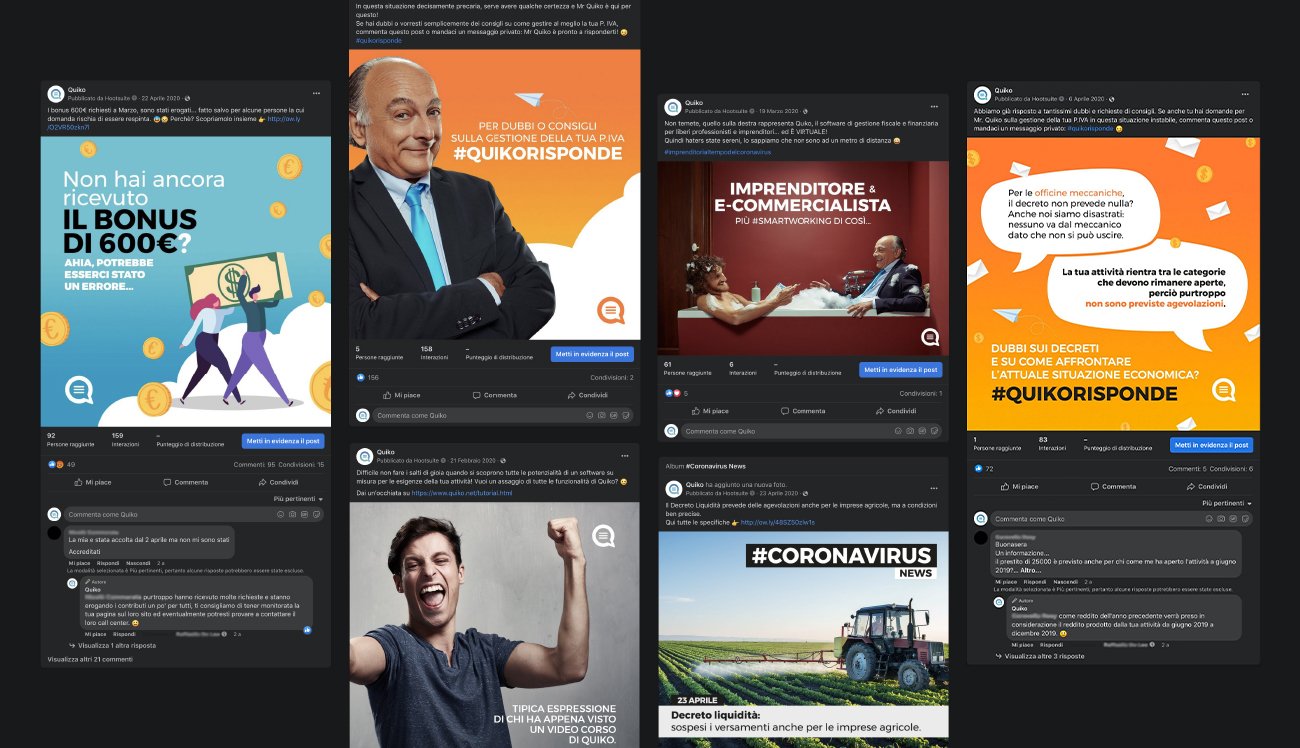The width and height of the screenshot is (1300, 748).
Task: Open emoji picker in 6 Aprile post comment box
Action: pyautogui.click(x=1210, y=519)
